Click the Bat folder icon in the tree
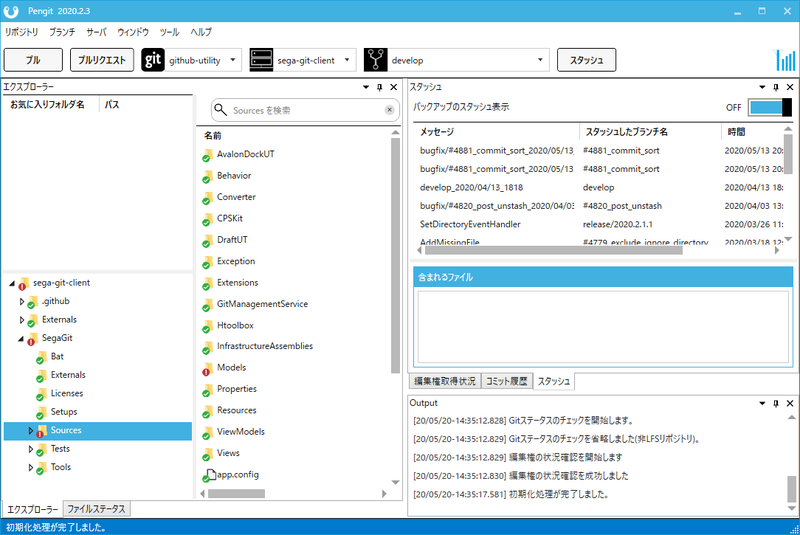This screenshot has width=800, height=535. (41, 358)
